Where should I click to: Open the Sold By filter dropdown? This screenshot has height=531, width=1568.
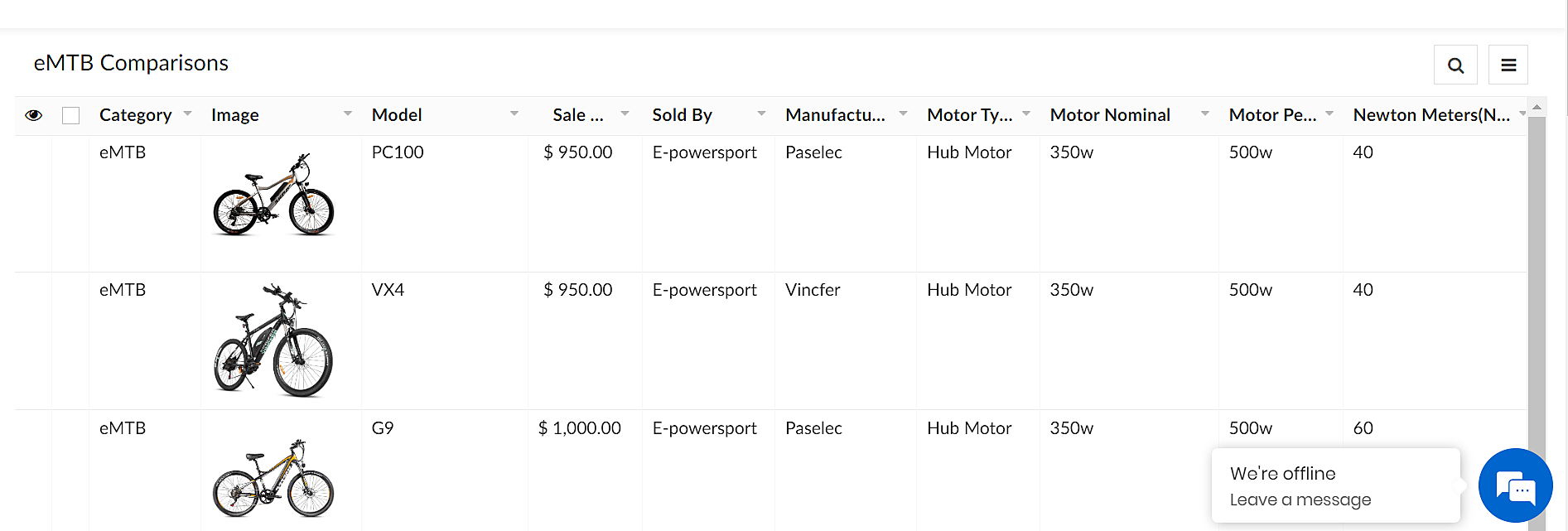pos(761,113)
